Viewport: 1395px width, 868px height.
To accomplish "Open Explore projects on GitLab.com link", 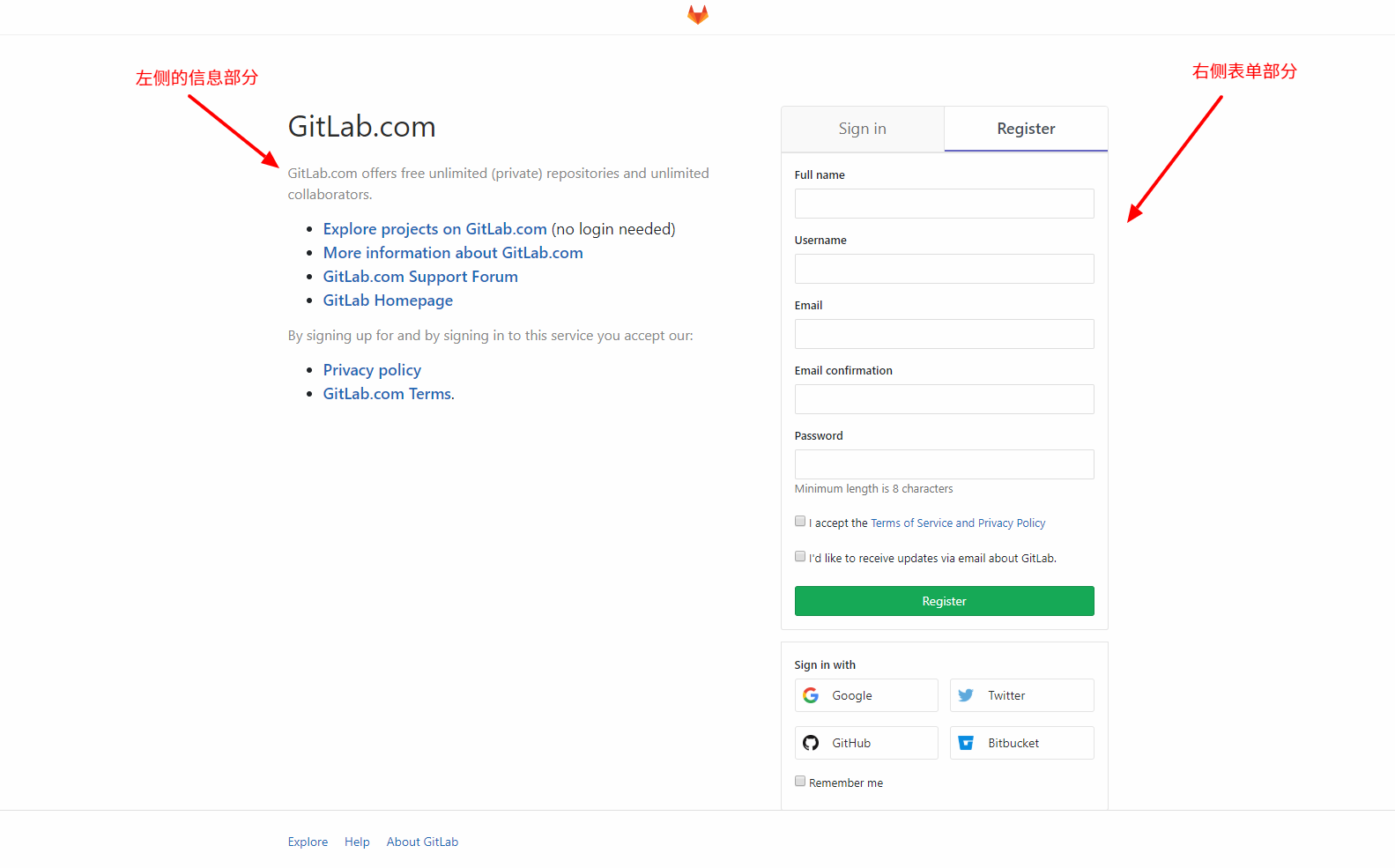I will pyautogui.click(x=434, y=229).
